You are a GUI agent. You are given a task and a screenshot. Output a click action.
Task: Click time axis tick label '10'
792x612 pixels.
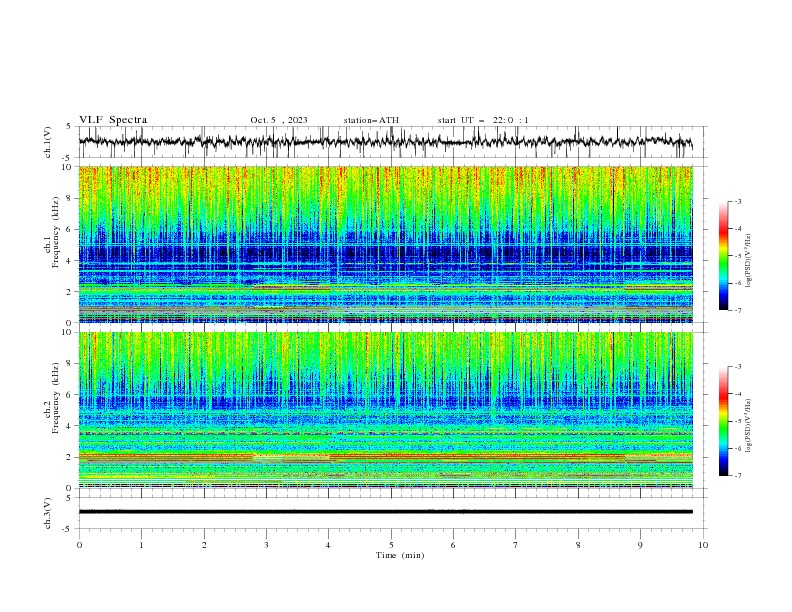[703, 545]
